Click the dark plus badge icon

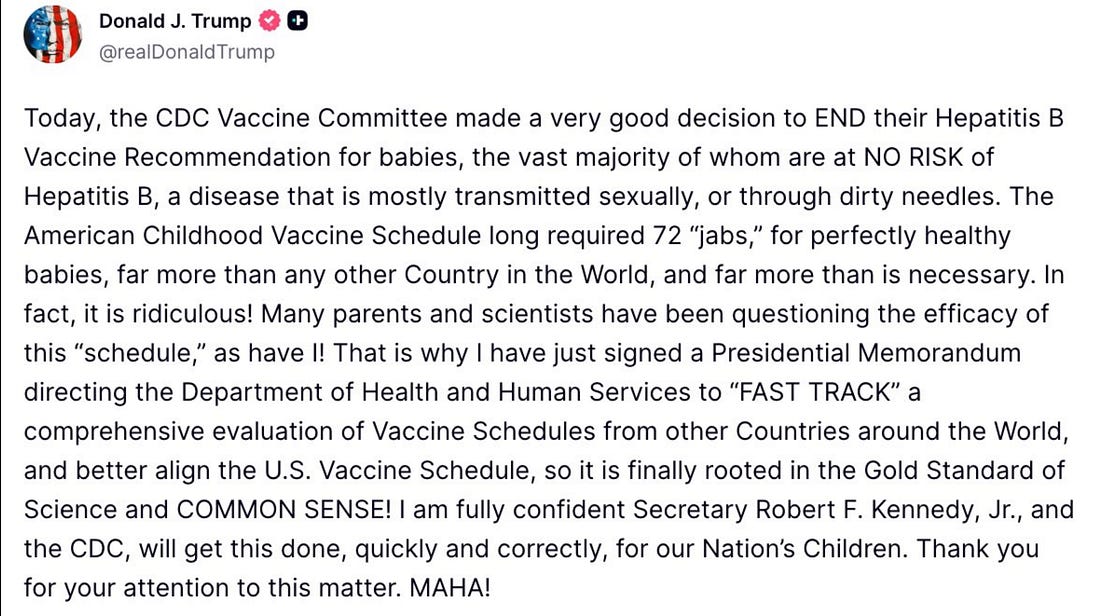point(297,21)
